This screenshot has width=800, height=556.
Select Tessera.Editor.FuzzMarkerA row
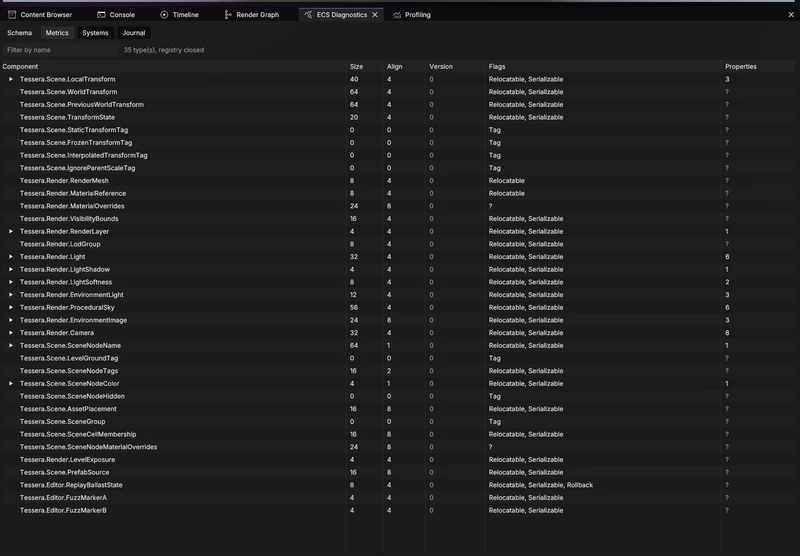coord(400,497)
